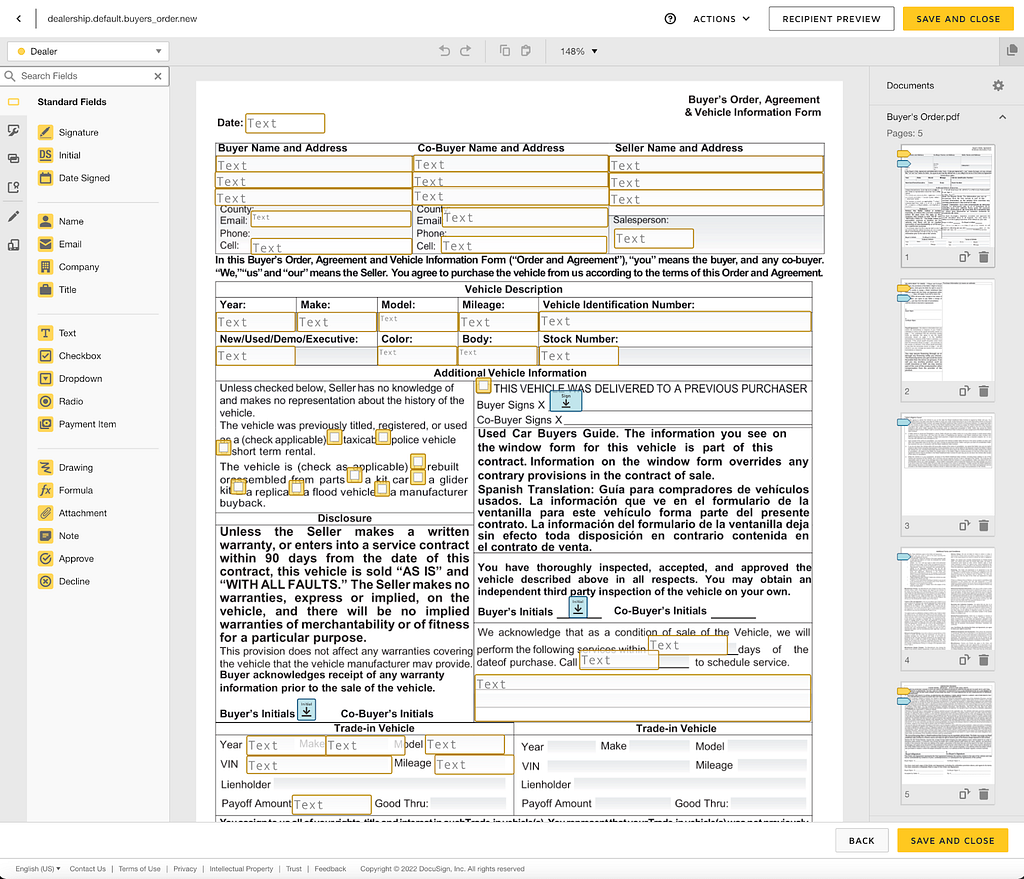
Task: Select the Checkbox field type
Action: (x=45, y=356)
